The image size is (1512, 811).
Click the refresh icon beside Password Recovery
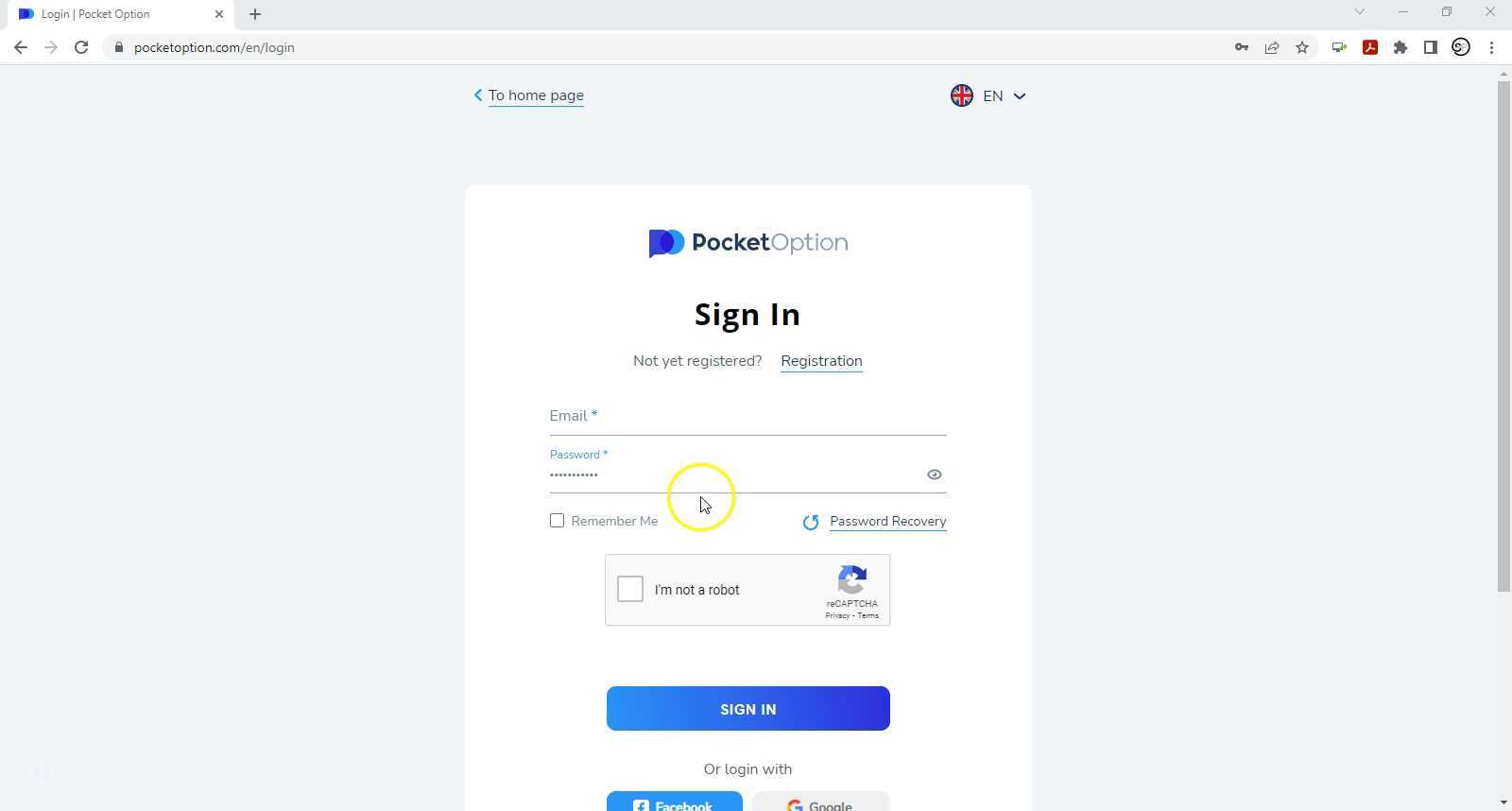click(x=811, y=521)
